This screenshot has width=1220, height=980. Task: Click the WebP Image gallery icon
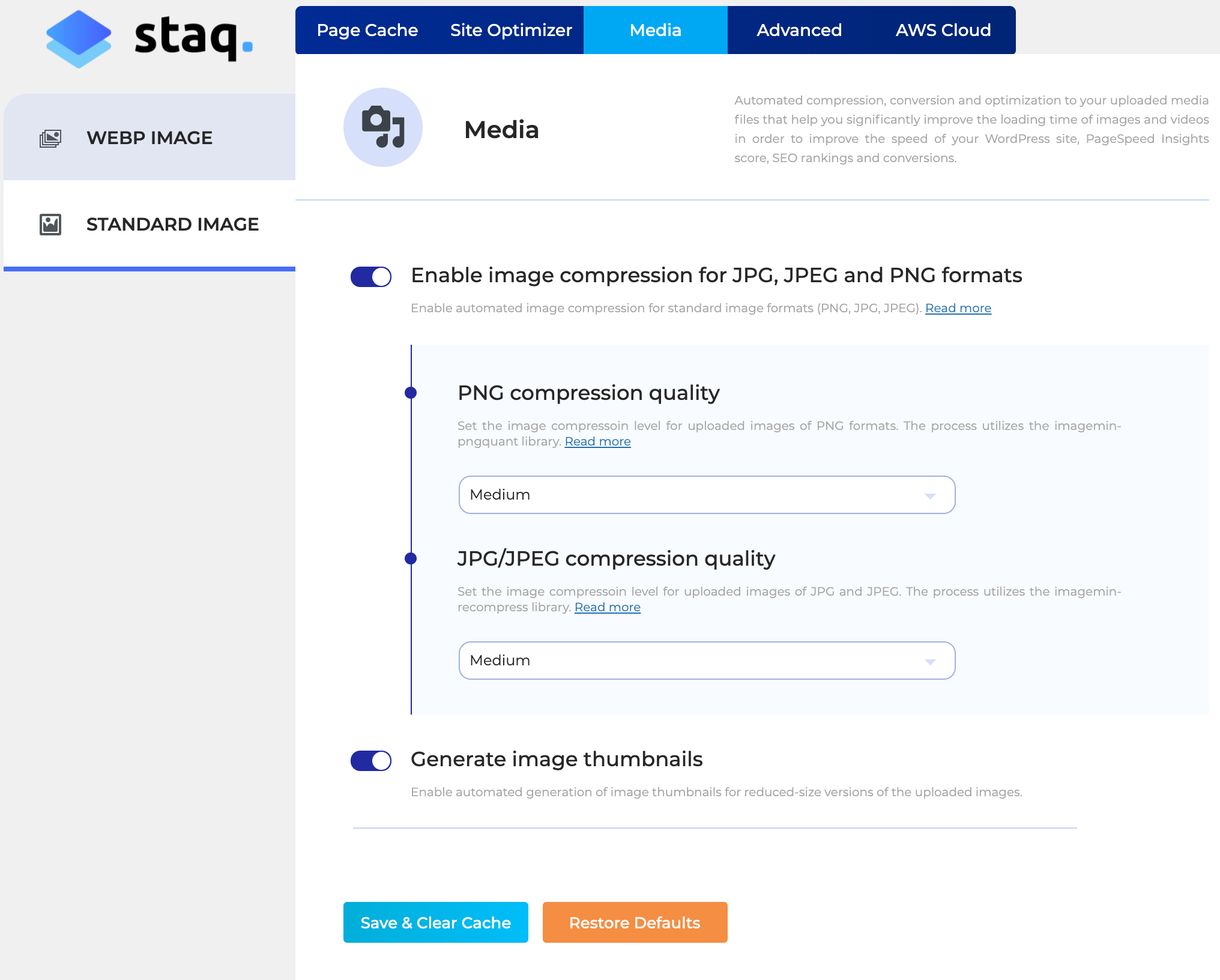[x=50, y=138]
